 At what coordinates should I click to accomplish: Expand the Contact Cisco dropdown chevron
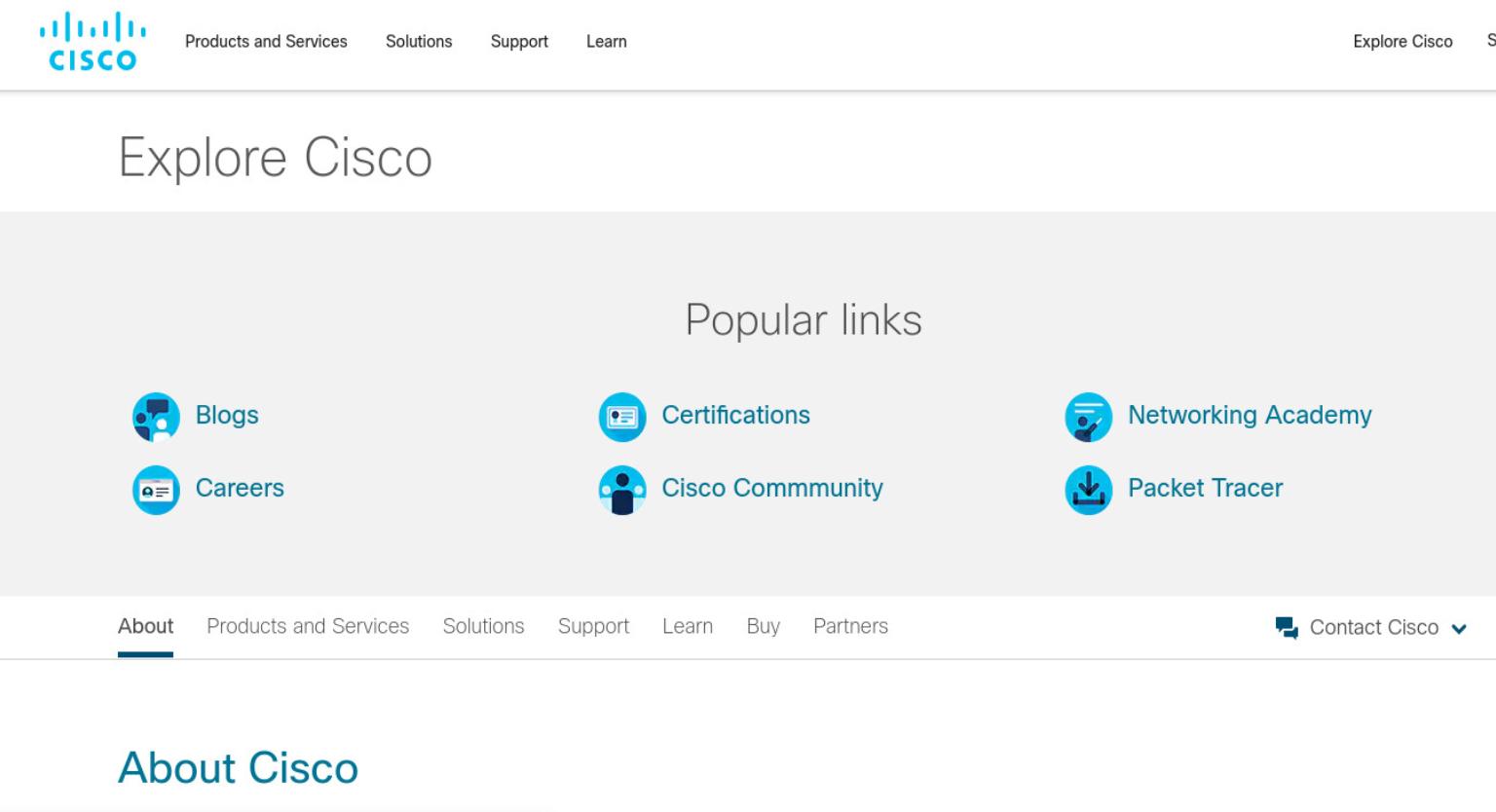click(x=1459, y=629)
